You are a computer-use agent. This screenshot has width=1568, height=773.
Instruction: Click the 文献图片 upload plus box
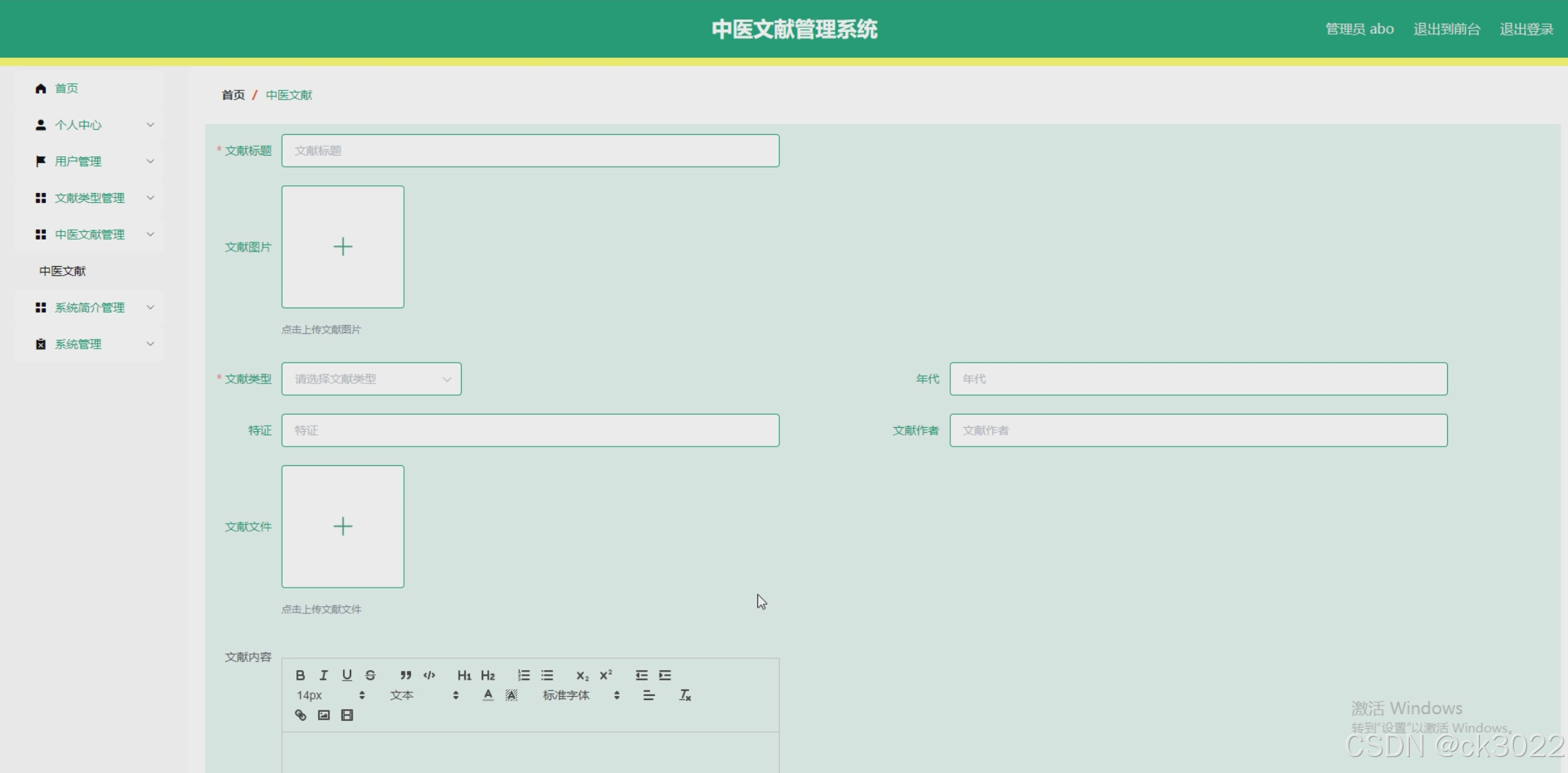click(343, 247)
